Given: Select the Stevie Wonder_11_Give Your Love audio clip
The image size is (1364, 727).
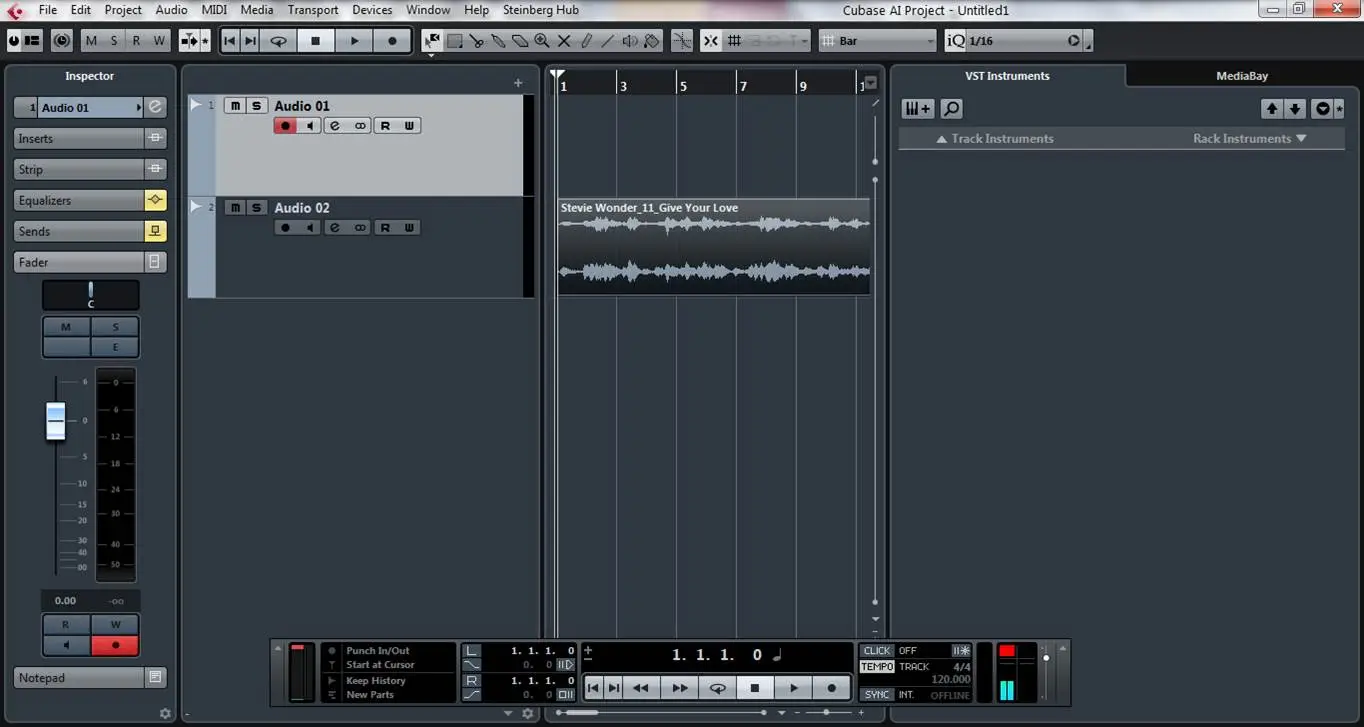Looking at the screenshot, I should (713, 247).
